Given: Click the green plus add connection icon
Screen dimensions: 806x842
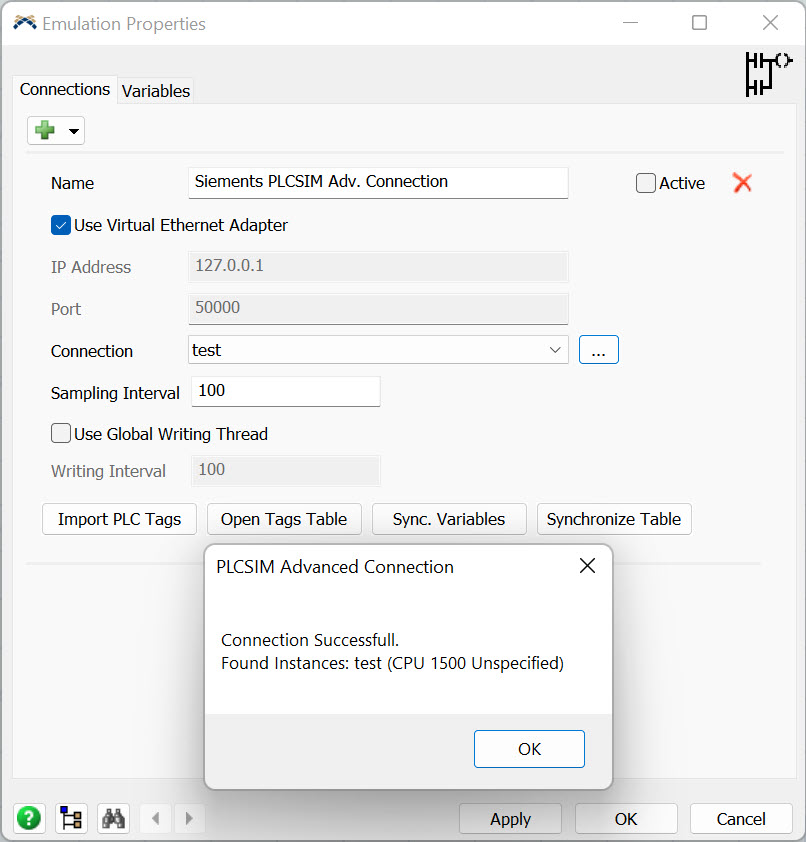Looking at the screenshot, I should point(45,131).
